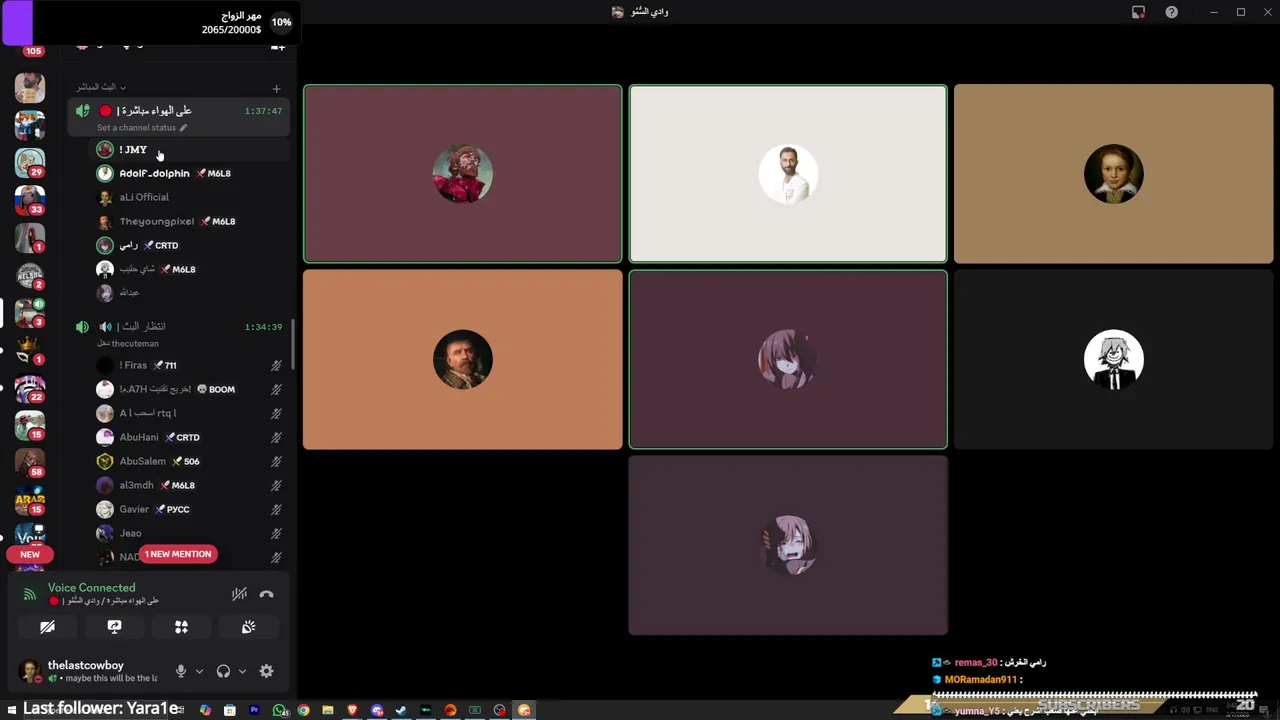Image resolution: width=1280 pixels, height=720 pixels.
Task: Select AbuHani in waiting channel
Action: tap(190, 437)
